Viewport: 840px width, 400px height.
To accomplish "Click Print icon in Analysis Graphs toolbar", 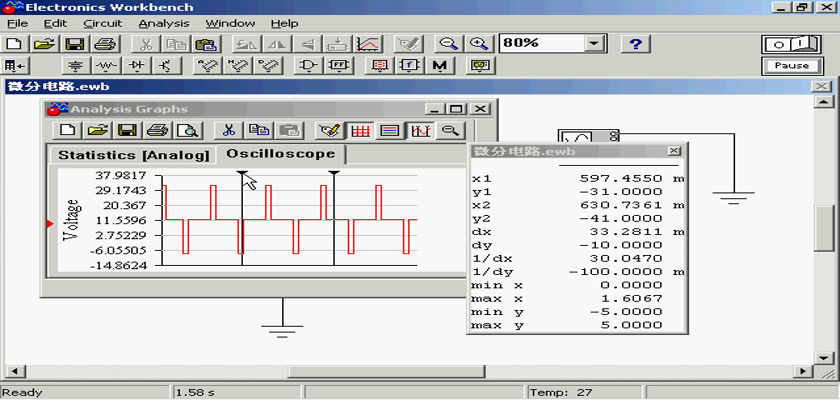I will point(156,130).
